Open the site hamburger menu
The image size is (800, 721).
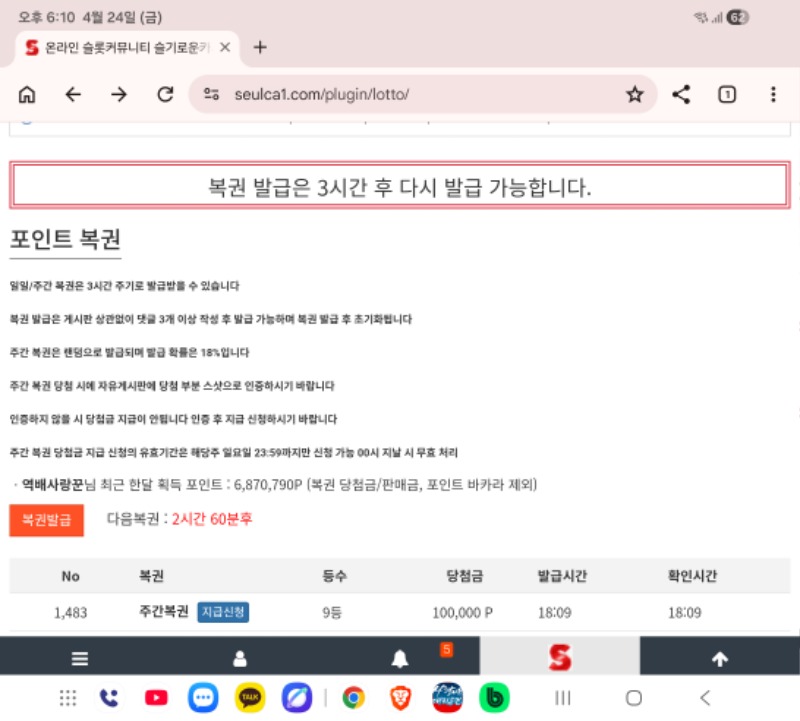[80, 659]
